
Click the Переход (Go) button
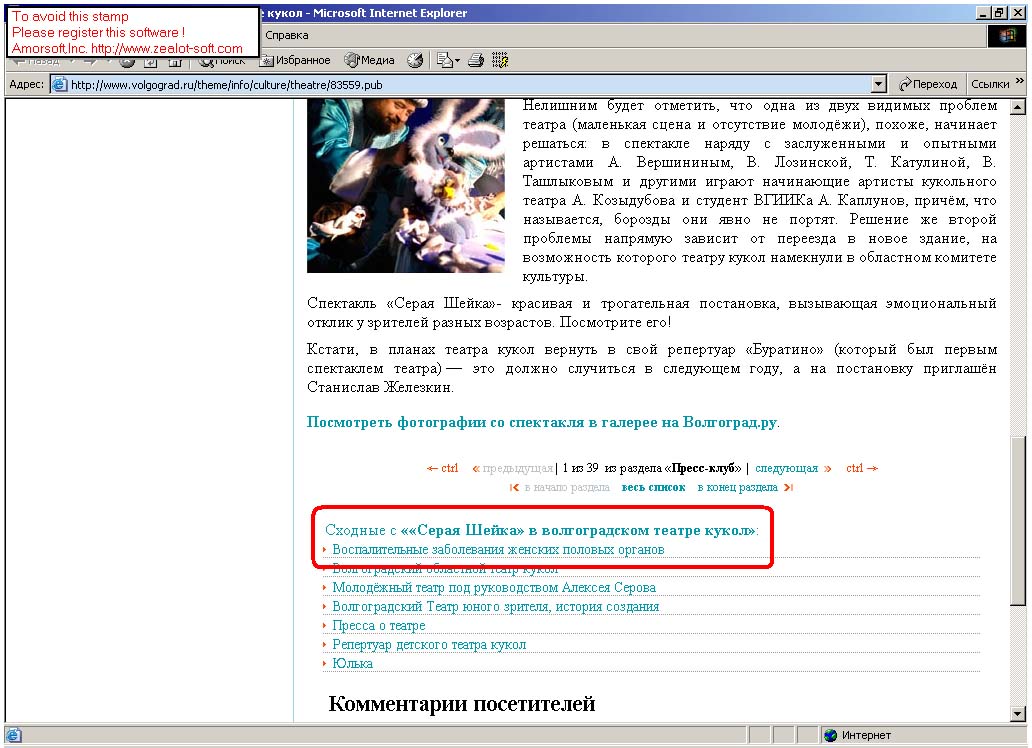(928, 85)
